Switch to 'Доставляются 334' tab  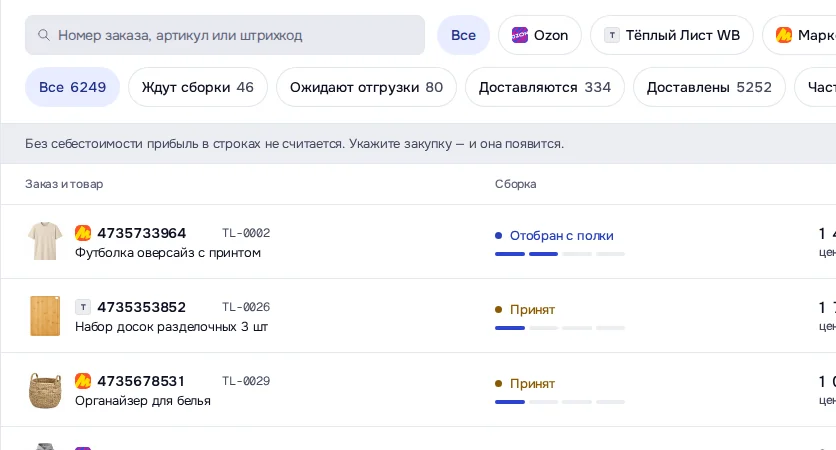pyautogui.click(x=544, y=87)
